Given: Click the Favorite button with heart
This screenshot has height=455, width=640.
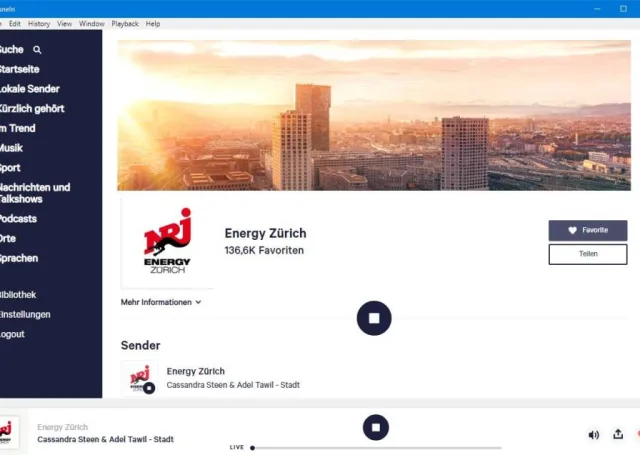Looking at the screenshot, I should point(588,231).
